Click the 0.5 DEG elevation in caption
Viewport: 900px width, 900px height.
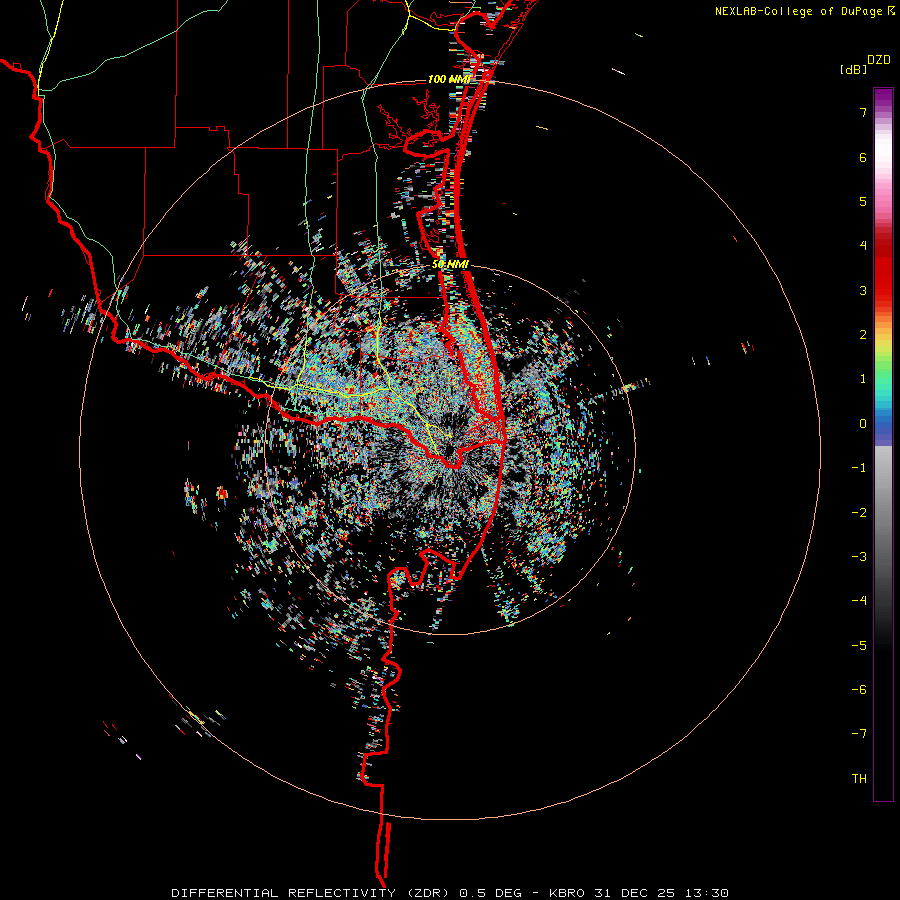(490, 893)
